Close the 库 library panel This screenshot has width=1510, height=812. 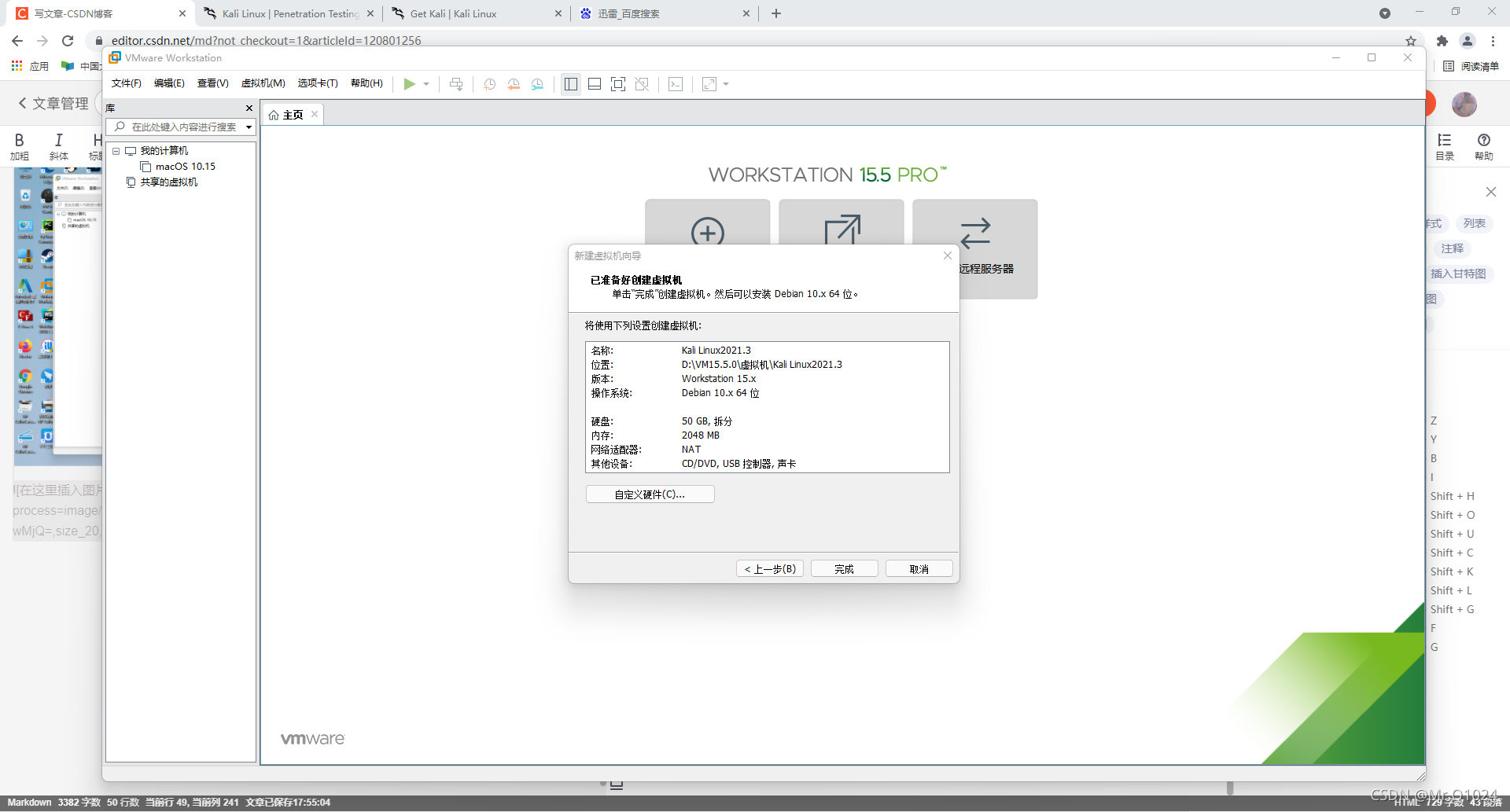(x=249, y=108)
